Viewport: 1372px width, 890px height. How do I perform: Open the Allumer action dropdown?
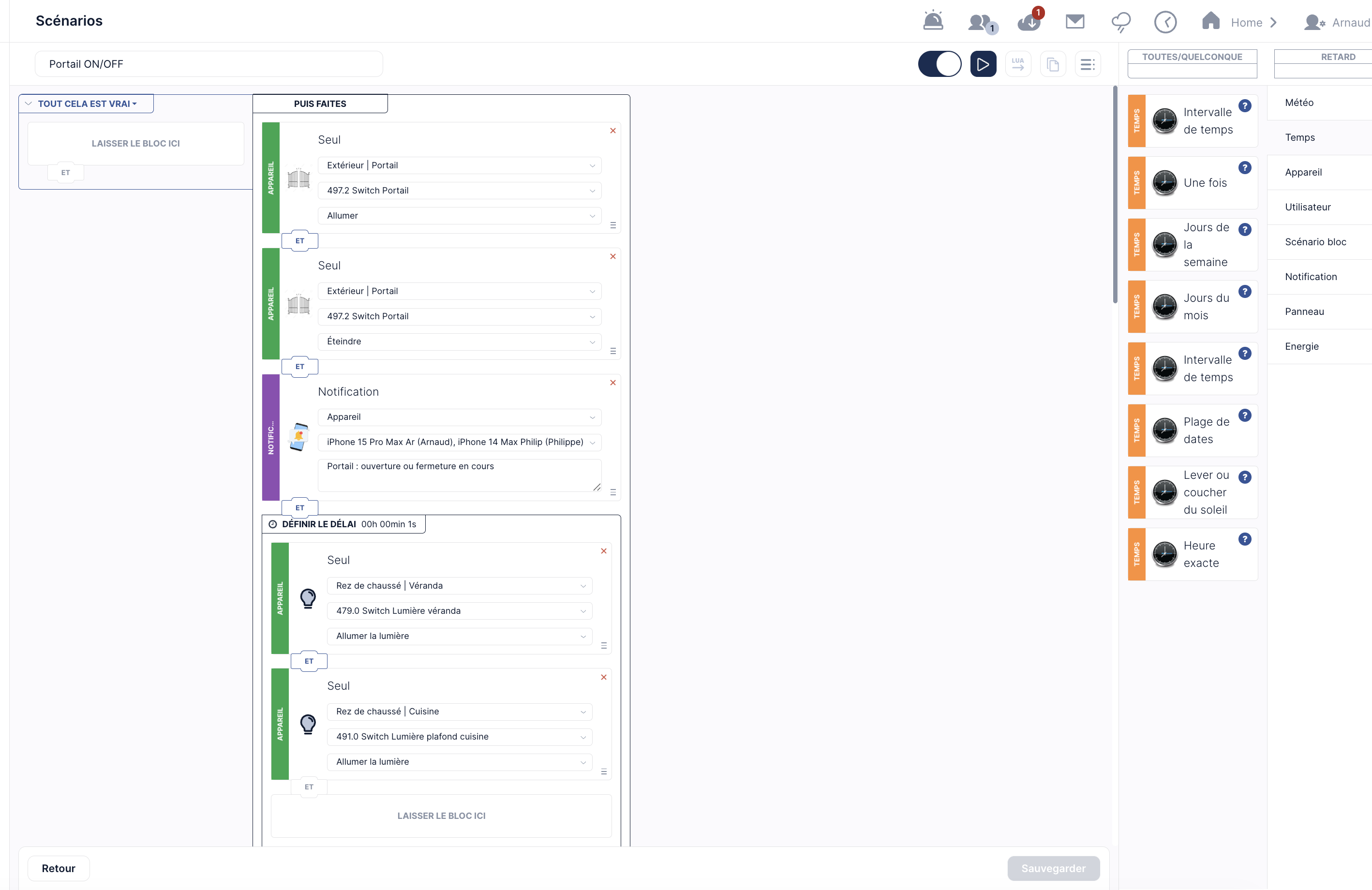460,216
